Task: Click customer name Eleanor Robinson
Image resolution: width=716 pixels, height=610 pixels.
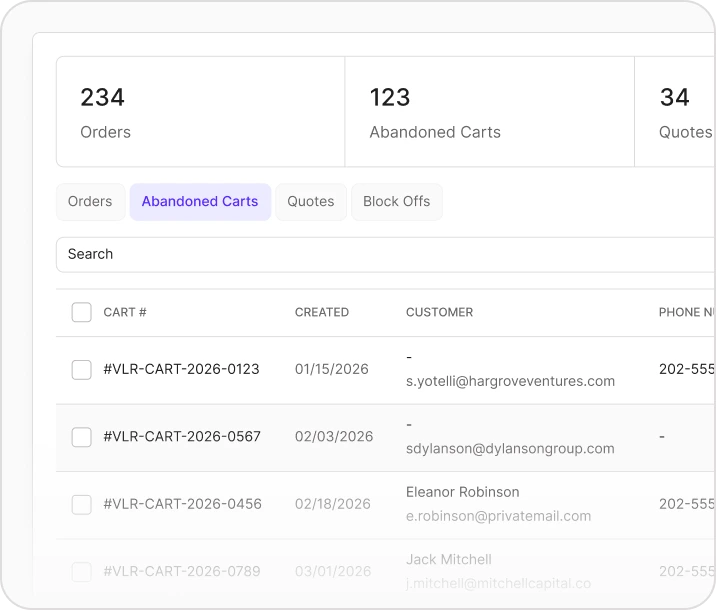Action: click(463, 492)
